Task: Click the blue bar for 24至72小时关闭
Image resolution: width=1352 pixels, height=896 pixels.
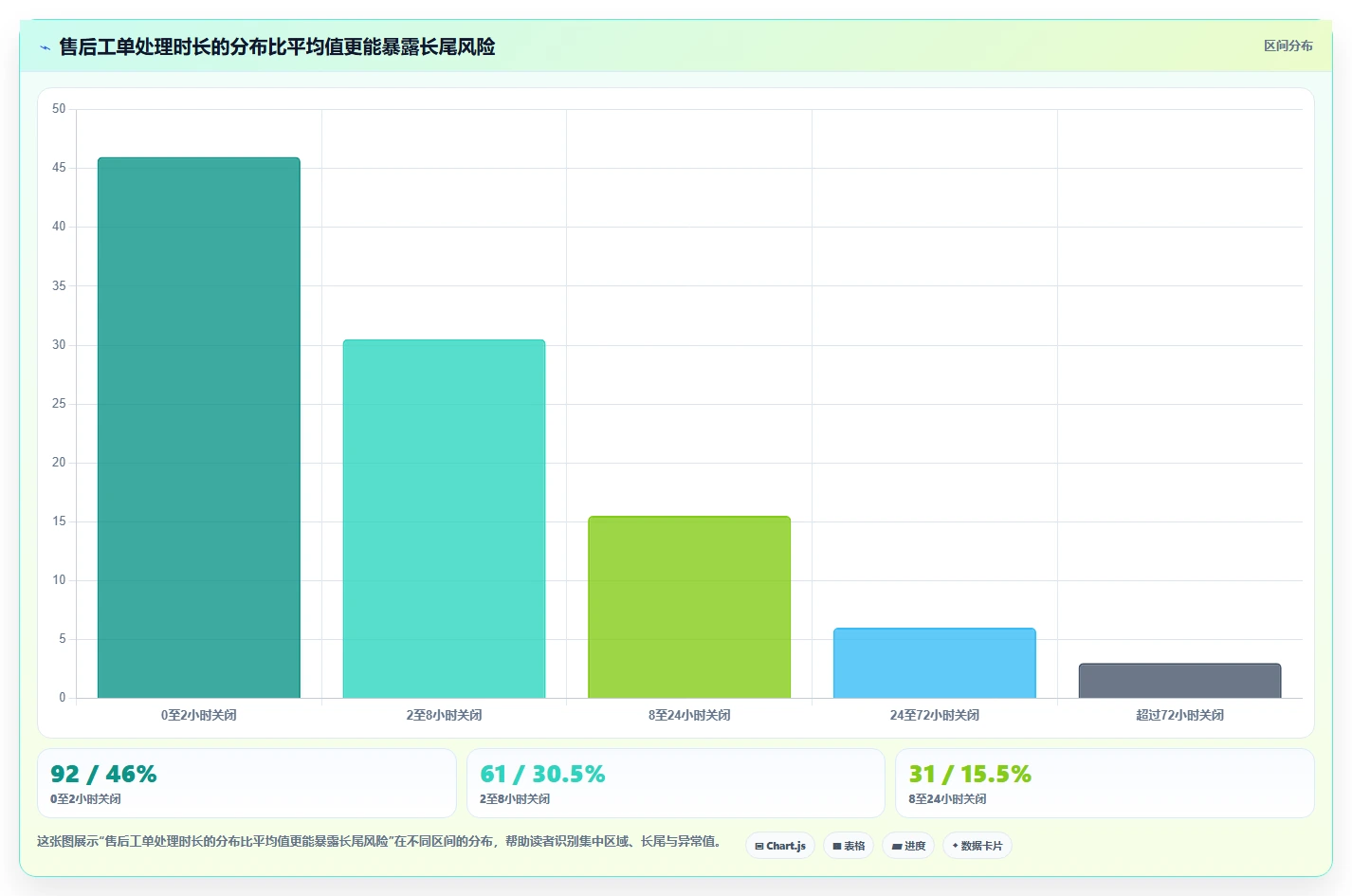Action: (935, 664)
